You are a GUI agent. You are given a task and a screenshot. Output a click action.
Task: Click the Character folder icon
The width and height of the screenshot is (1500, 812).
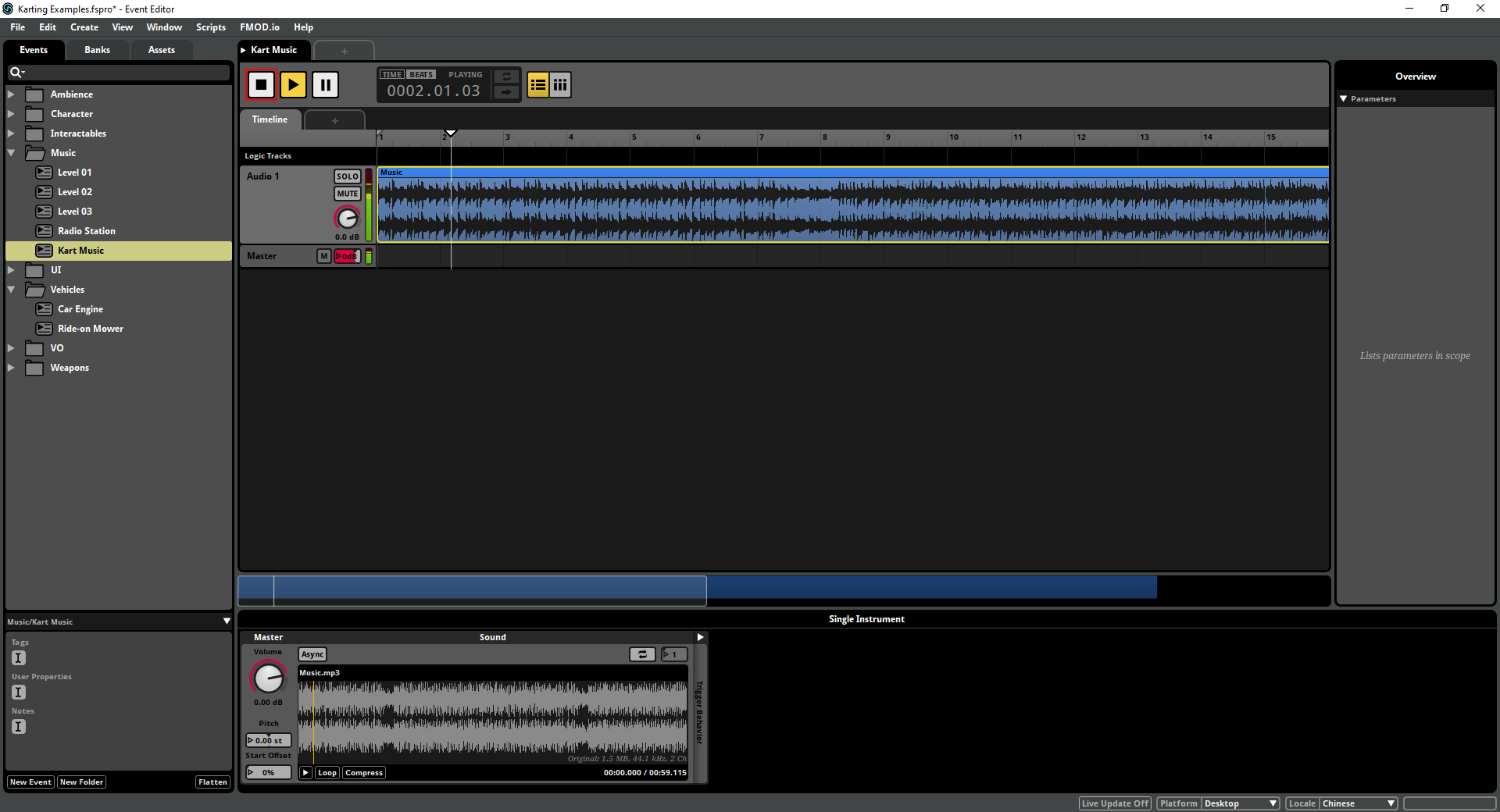pyautogui.click(x=34, y=114)
